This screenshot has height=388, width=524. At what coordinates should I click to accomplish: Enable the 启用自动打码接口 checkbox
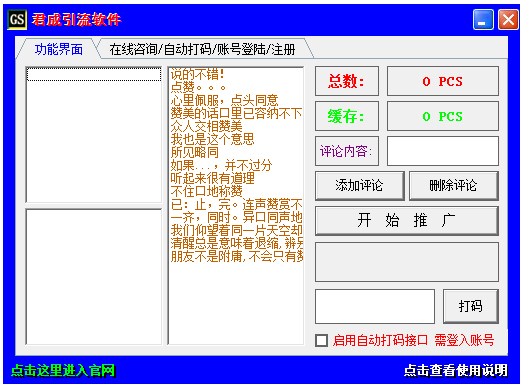click(x=321, y=341)
